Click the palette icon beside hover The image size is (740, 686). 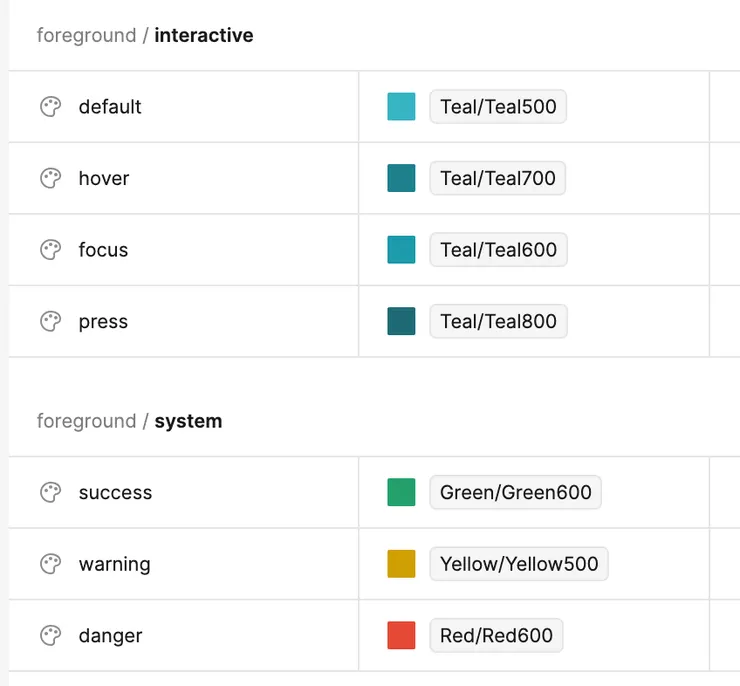pyautogui.click(x=50, y=179)
